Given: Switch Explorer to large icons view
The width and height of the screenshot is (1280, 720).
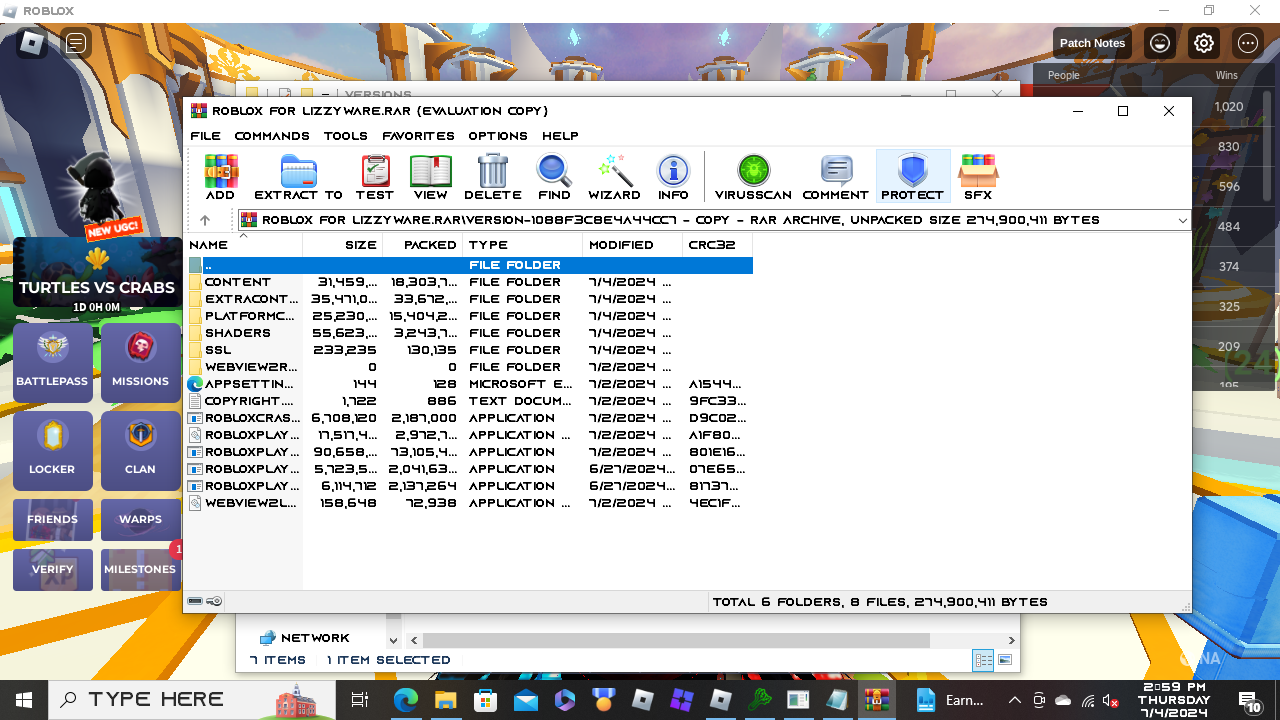Looking at the screenshot, I should 1005,660.
